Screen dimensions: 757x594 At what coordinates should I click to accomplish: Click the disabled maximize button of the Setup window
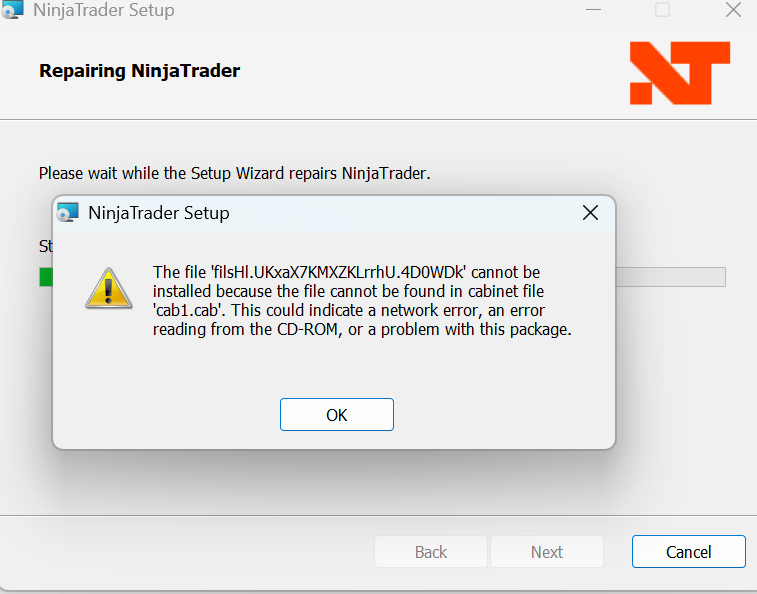pos(662,10)
